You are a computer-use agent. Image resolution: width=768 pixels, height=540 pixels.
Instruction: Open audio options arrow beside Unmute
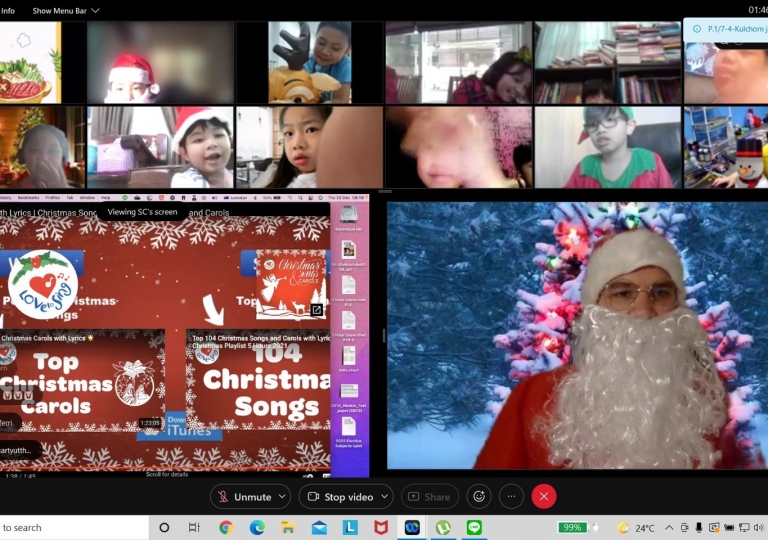[x=283, y=496]
